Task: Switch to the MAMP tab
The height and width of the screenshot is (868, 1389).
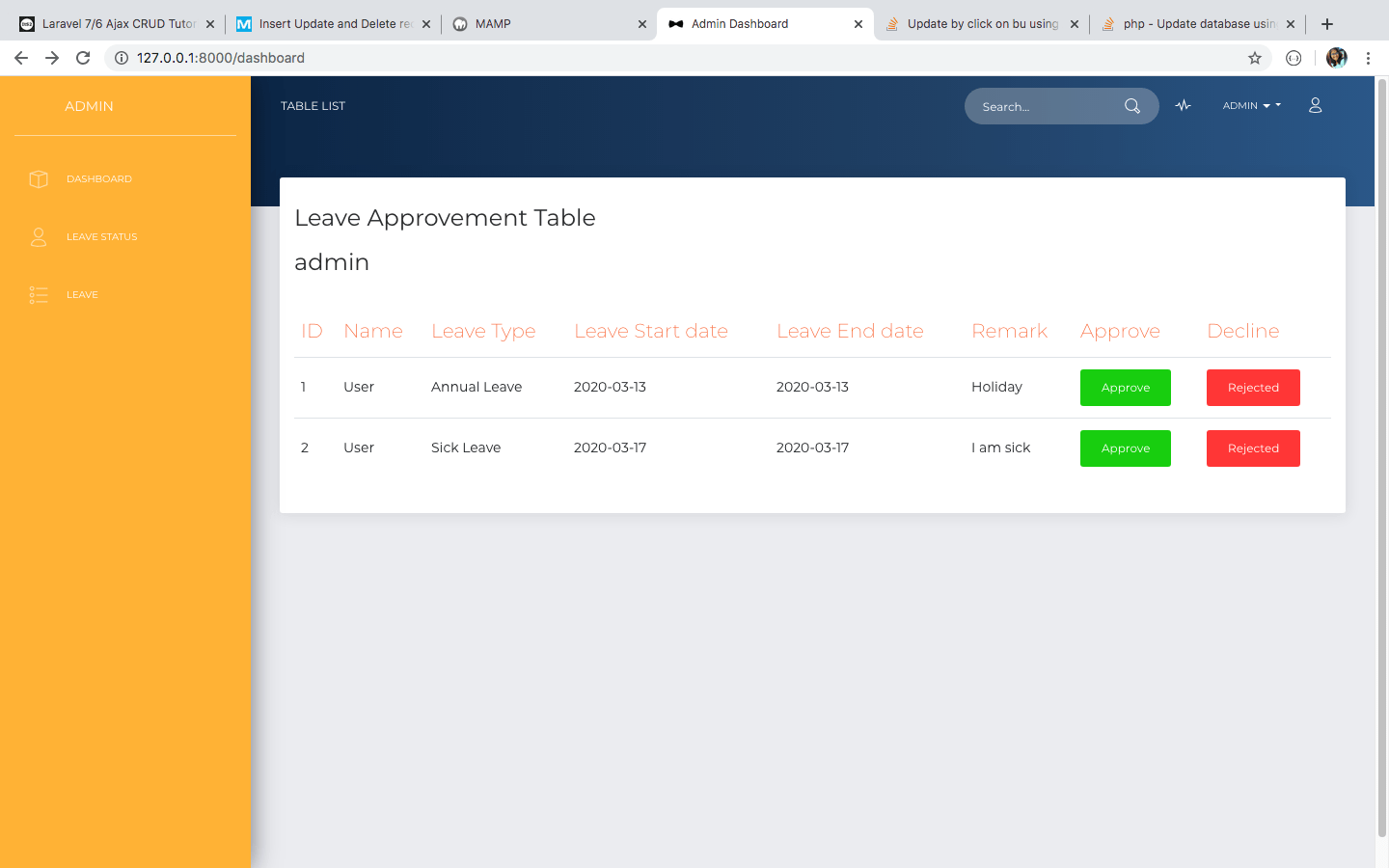Action: (550, 24)
